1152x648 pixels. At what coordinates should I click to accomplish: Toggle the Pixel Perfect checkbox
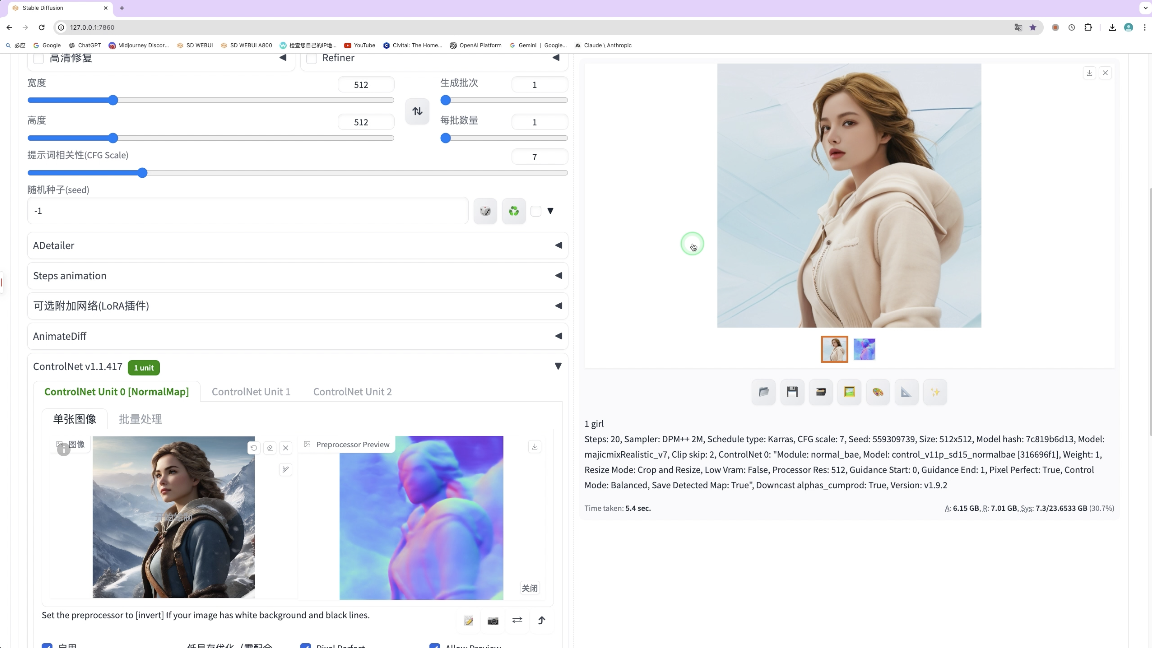point(306,645)
